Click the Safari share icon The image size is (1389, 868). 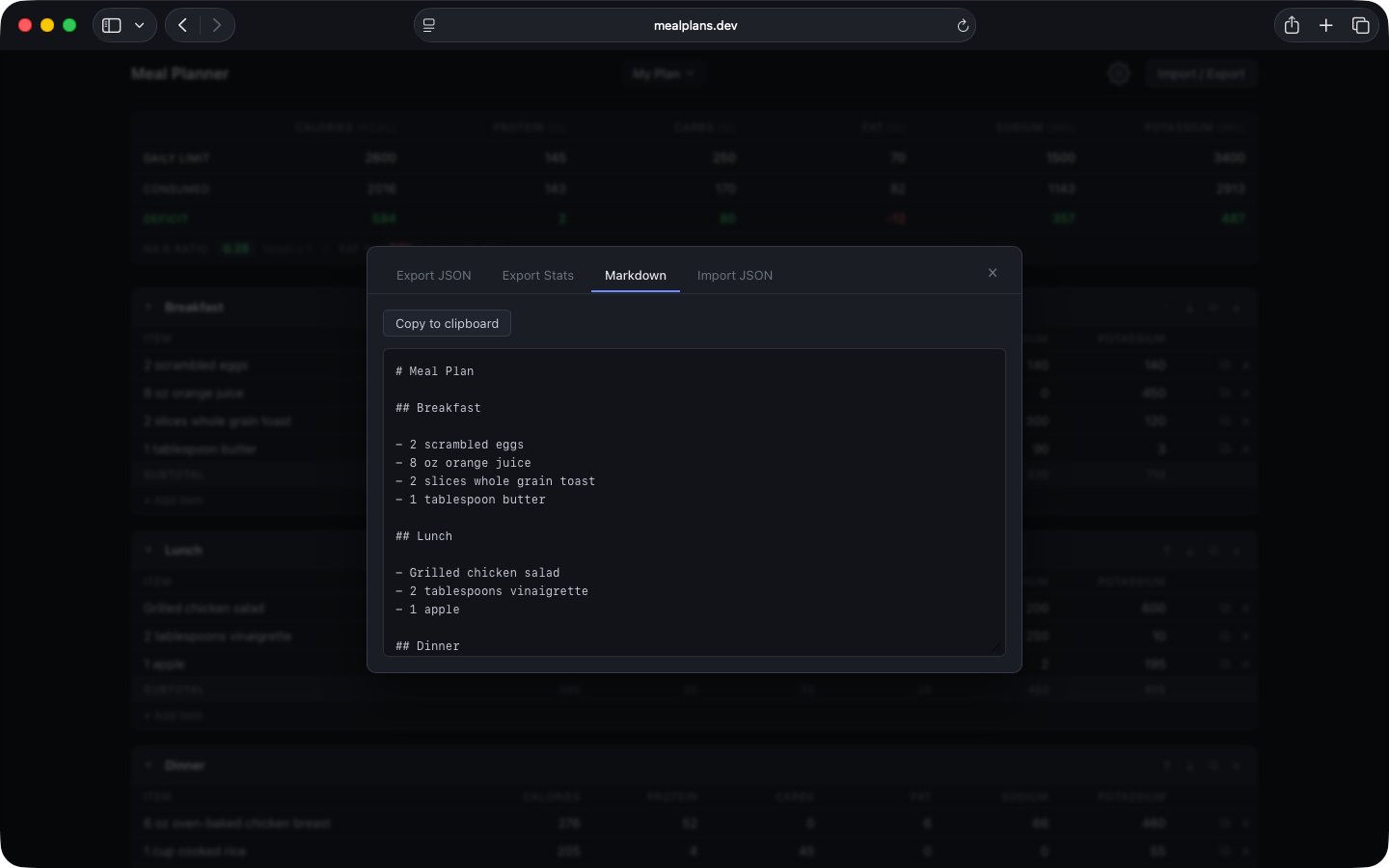click(x=1292, y=25)
